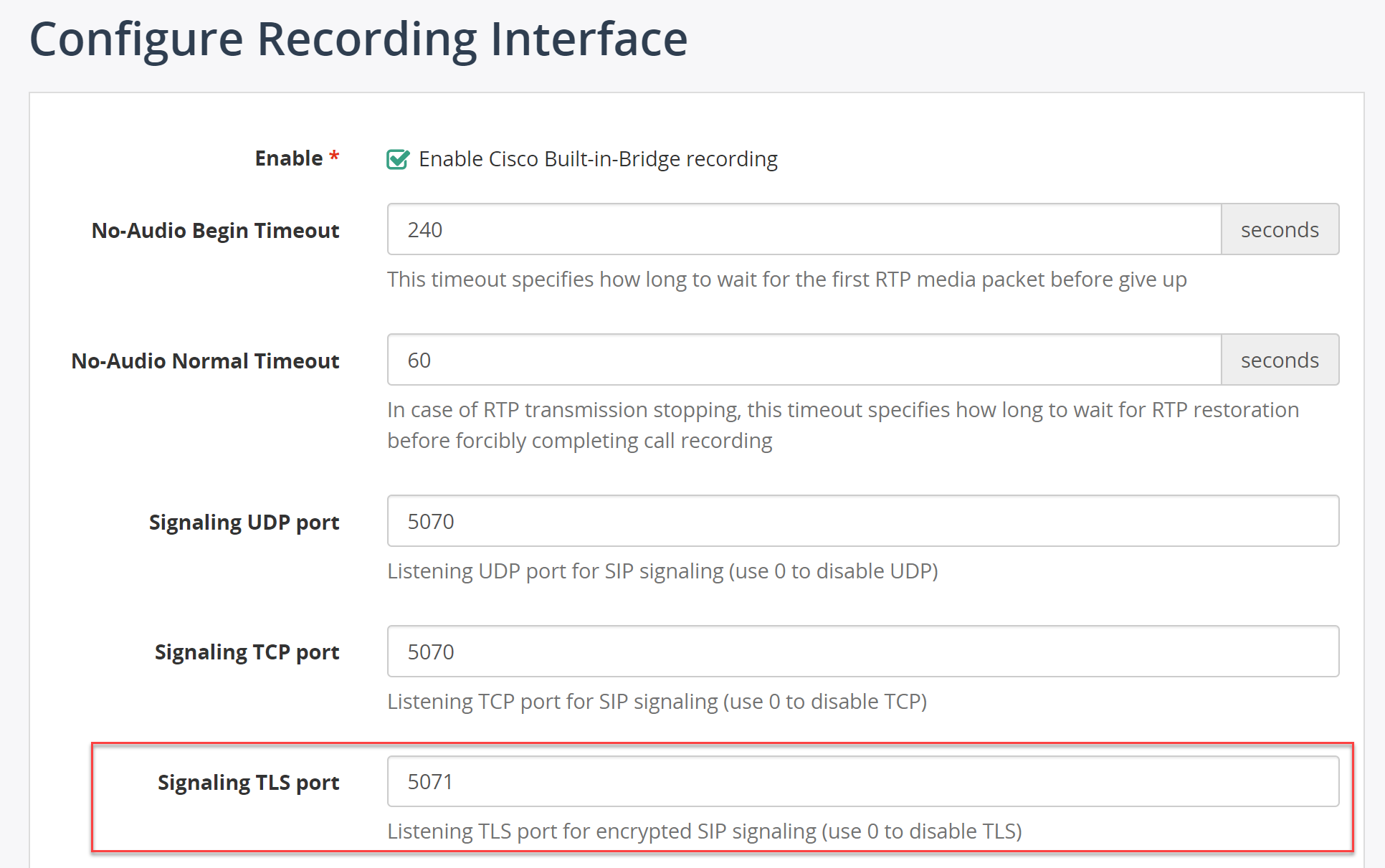
Task: Click the No-Audio Normal Timeout field
Action: tap(804, 360)
